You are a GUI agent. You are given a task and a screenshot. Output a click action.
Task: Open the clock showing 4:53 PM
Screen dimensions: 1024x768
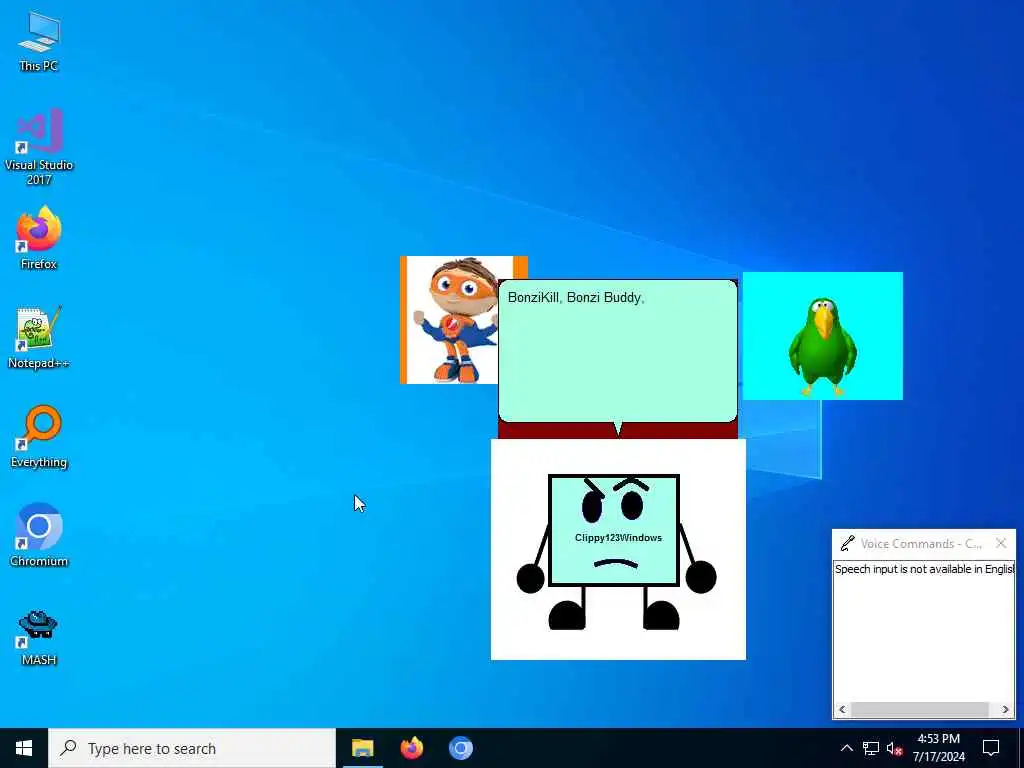[x=938, y=748]
